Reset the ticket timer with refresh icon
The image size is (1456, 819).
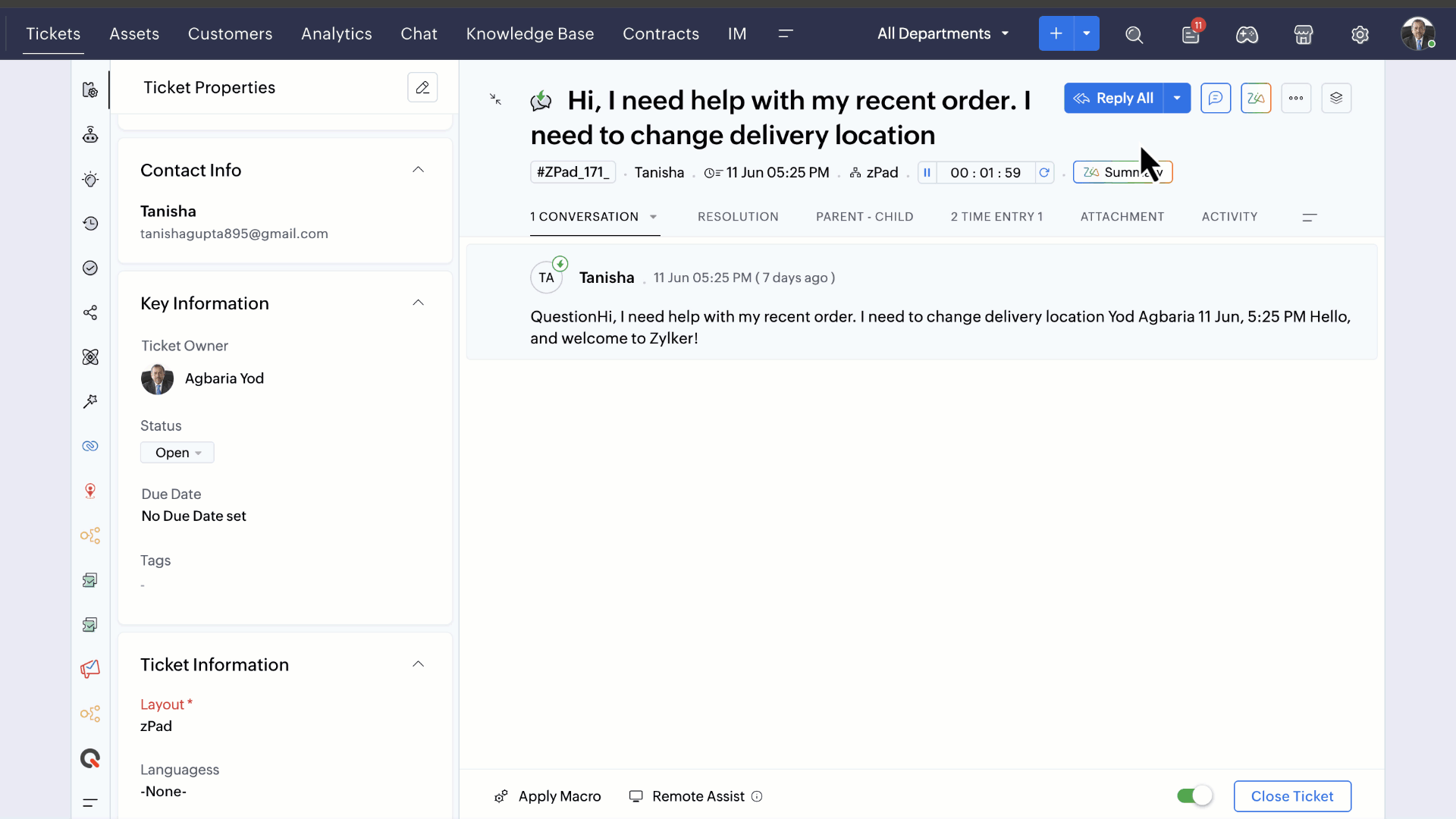click(1044, 173)
